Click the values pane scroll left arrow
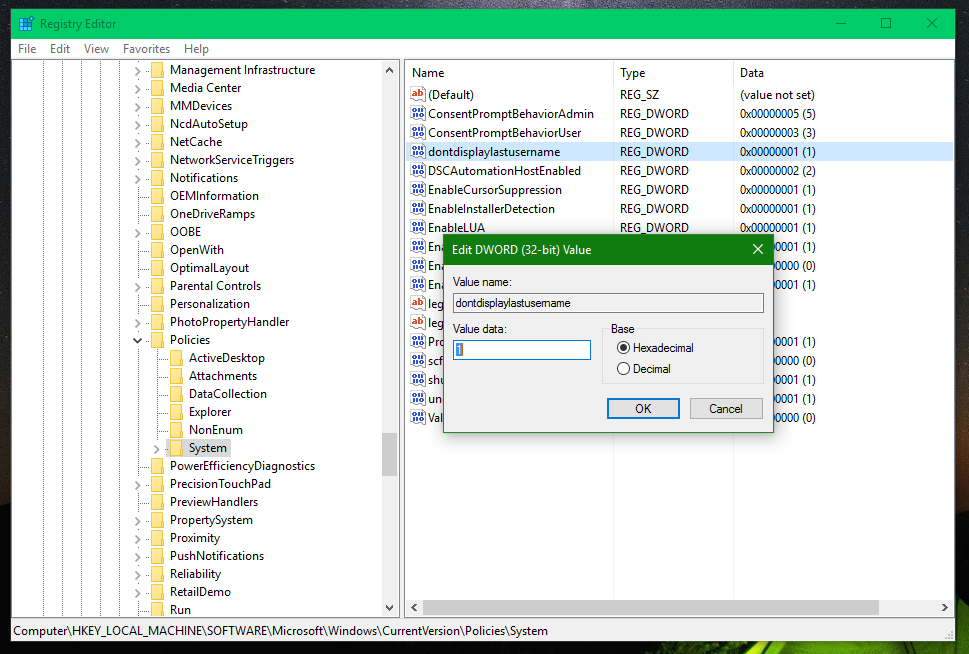This screenshot has width=969, height=654. pos(414,608)
